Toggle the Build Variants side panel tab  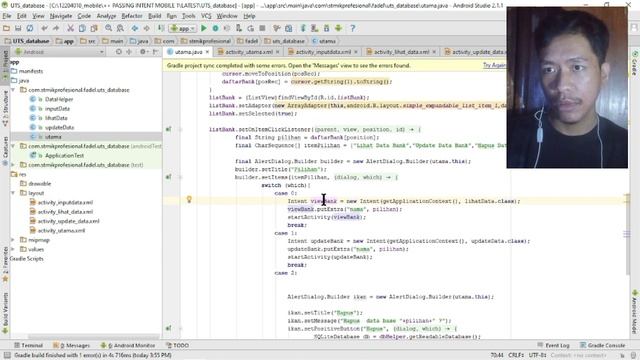pos(5,313)
